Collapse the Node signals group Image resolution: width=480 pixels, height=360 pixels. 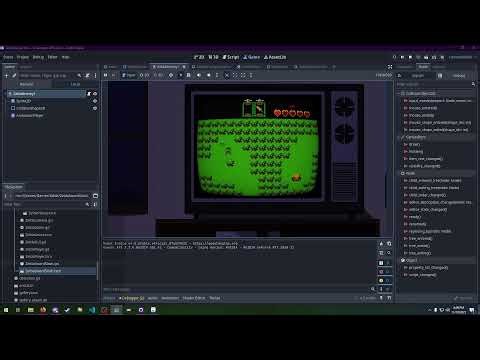(399, 173)
